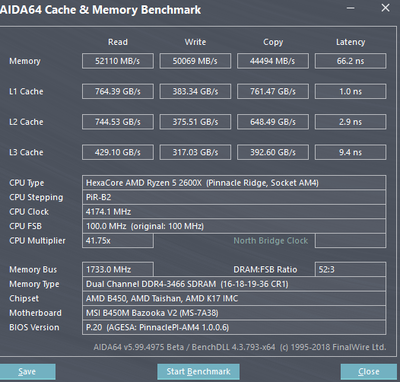Click the Memory Type field DDR4-3466
The height and width of the screenshot is (382, 400).
[x=234, y=284]
